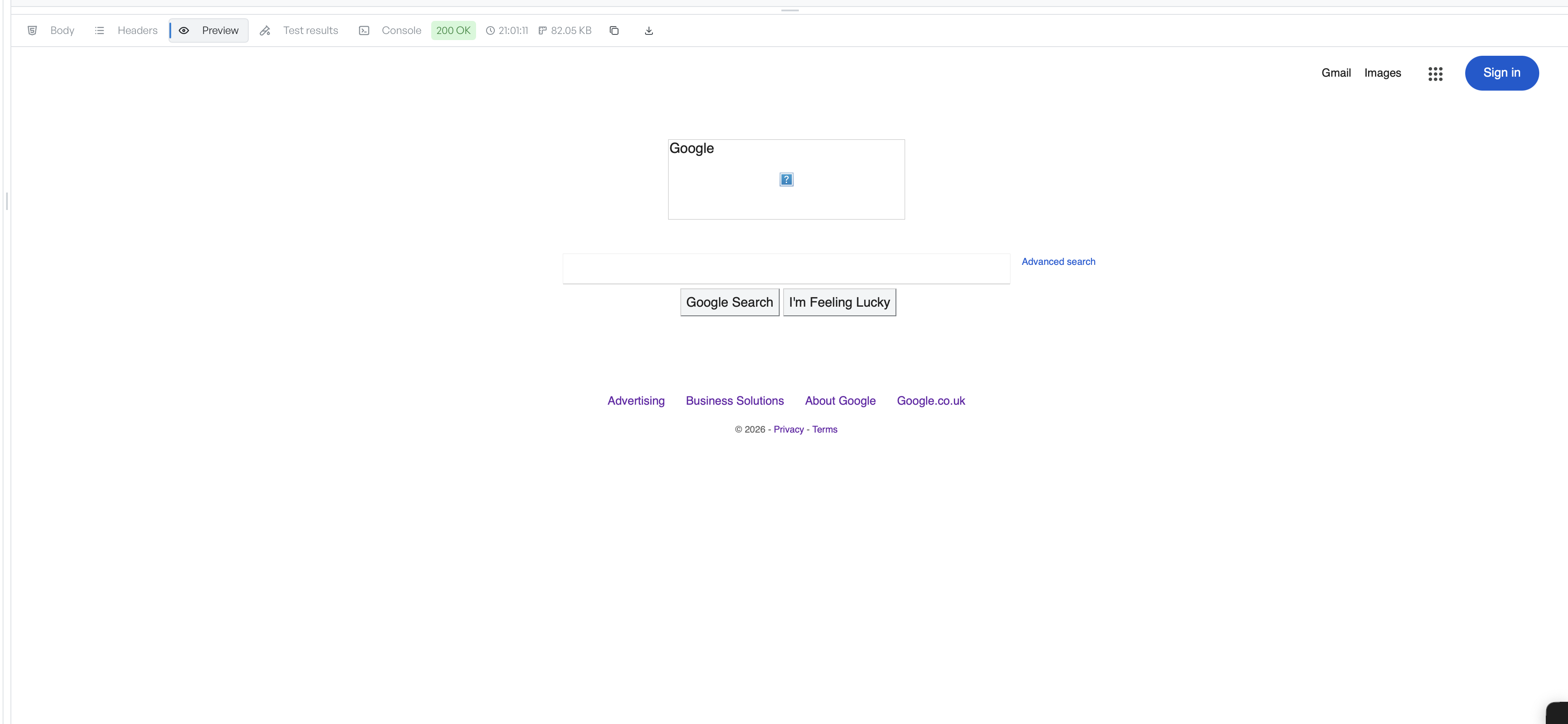1568x724 pixels.
Task: Copy the response with the copy icon
Action: [x=614, y=30]
